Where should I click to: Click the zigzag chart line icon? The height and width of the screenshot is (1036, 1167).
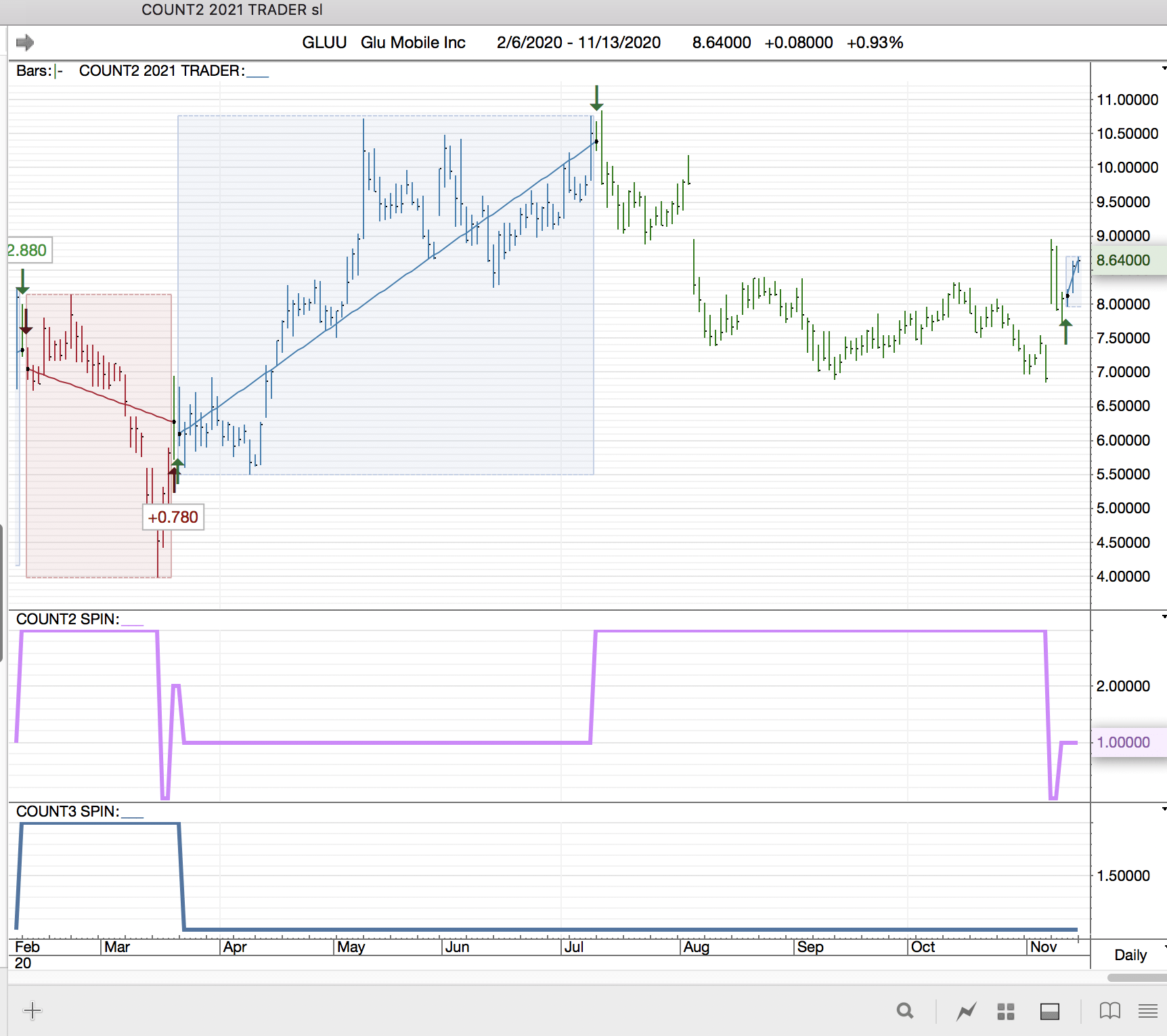[x=966, y=1012]
